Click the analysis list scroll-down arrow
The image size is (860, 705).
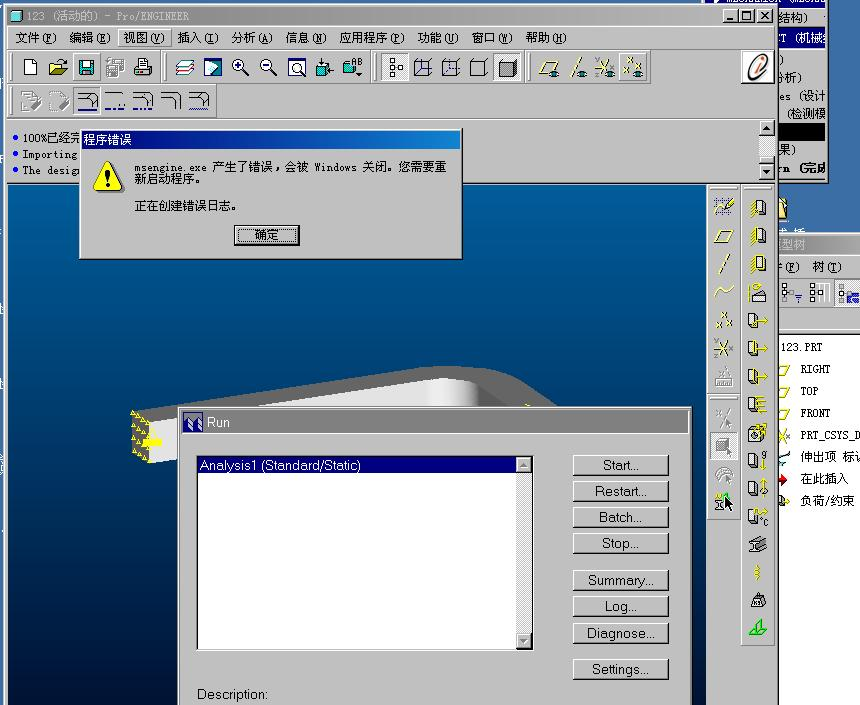tap(524, 641)
